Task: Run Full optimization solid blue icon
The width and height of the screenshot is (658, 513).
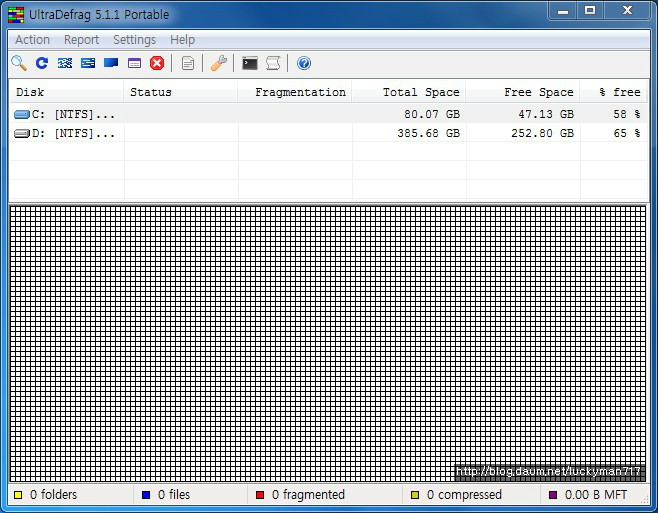Action: tap(111, 63)
